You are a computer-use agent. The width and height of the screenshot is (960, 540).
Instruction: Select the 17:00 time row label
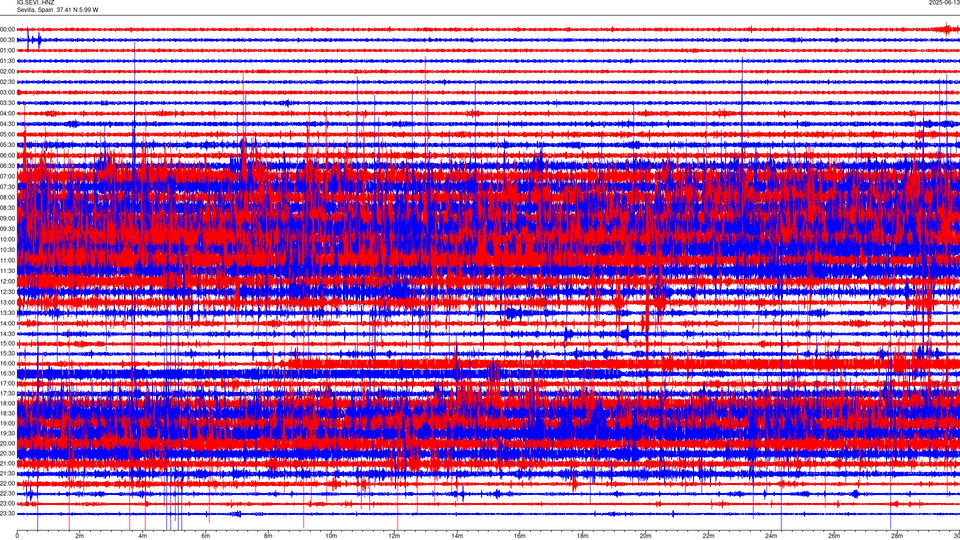pyautogui.click(x=7, y=384)
